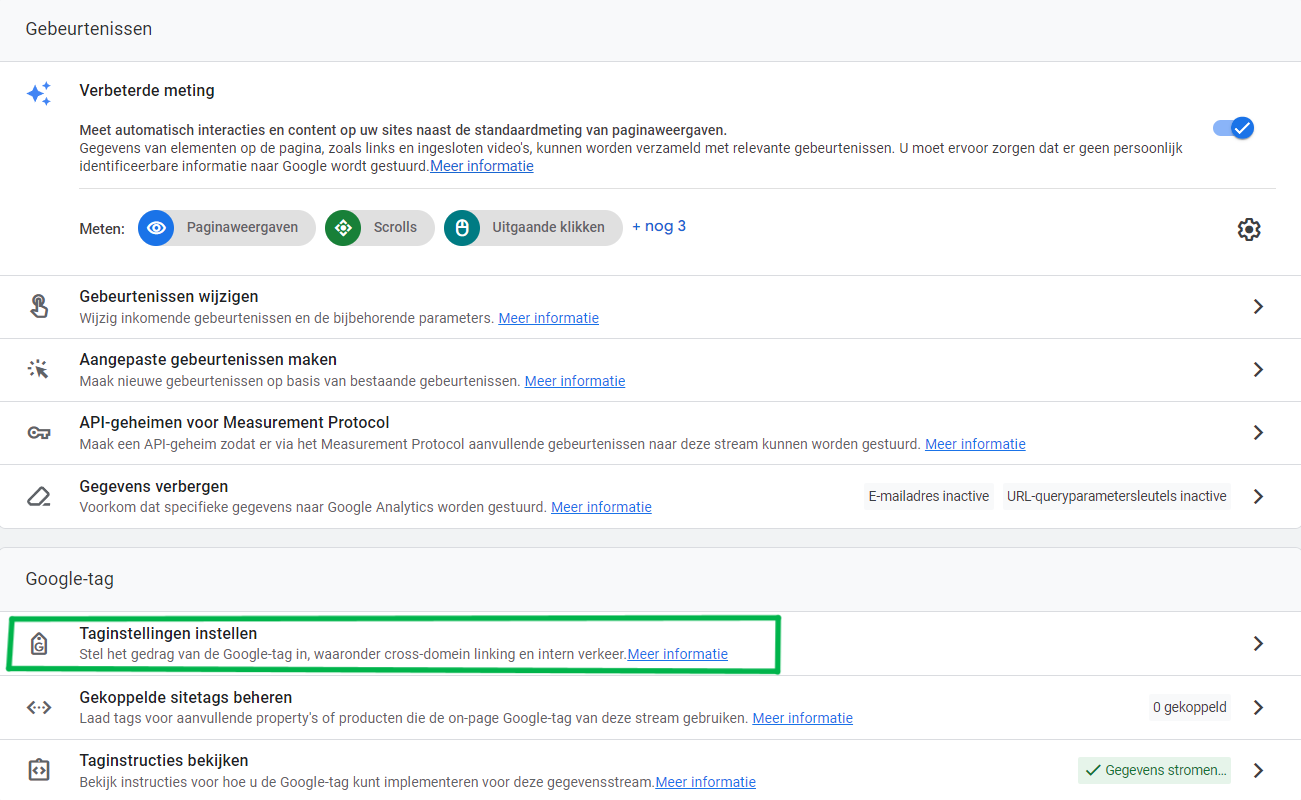Click the key icon for API-geheimen
The height and width of the screenshot is (800, 1301).
[x=39, y=433]
